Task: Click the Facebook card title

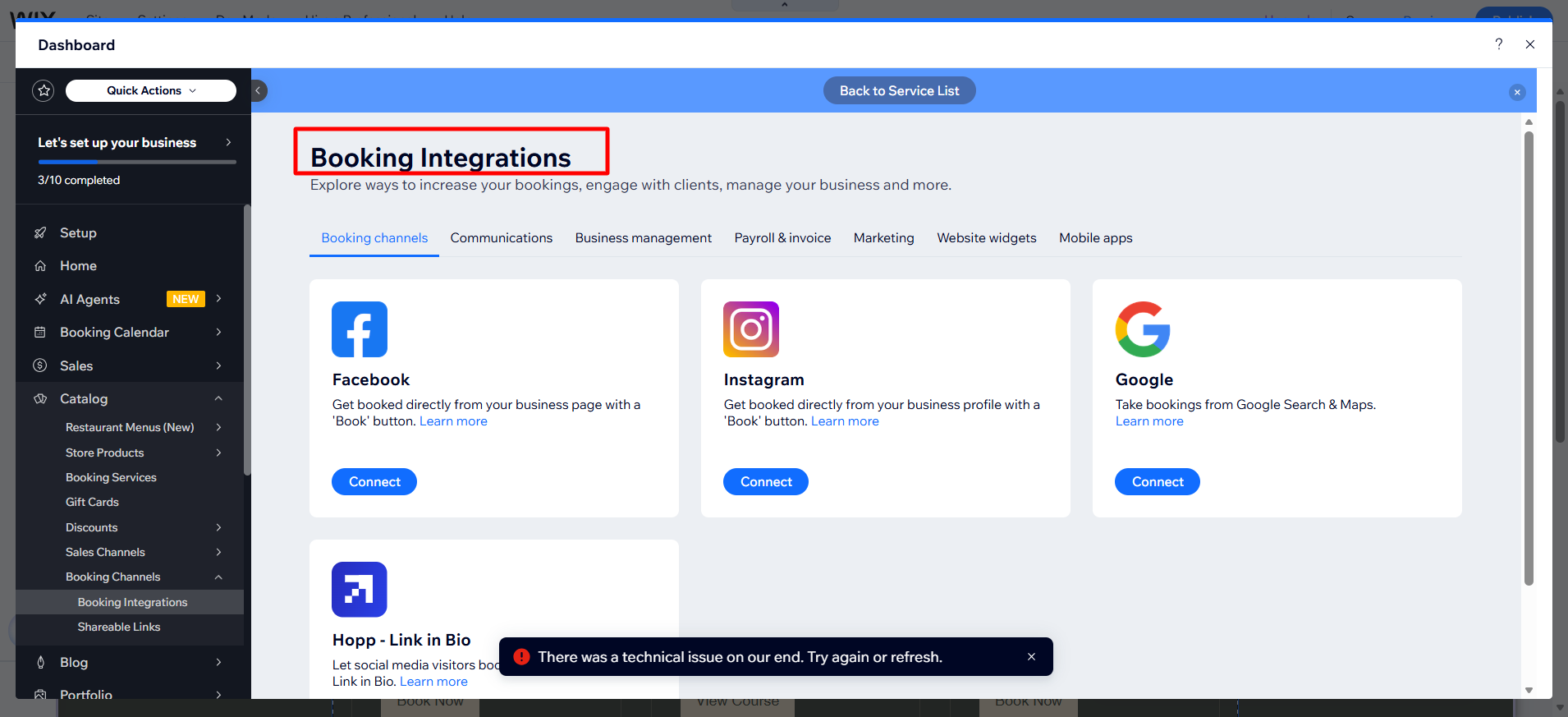Action: point(371,379)
